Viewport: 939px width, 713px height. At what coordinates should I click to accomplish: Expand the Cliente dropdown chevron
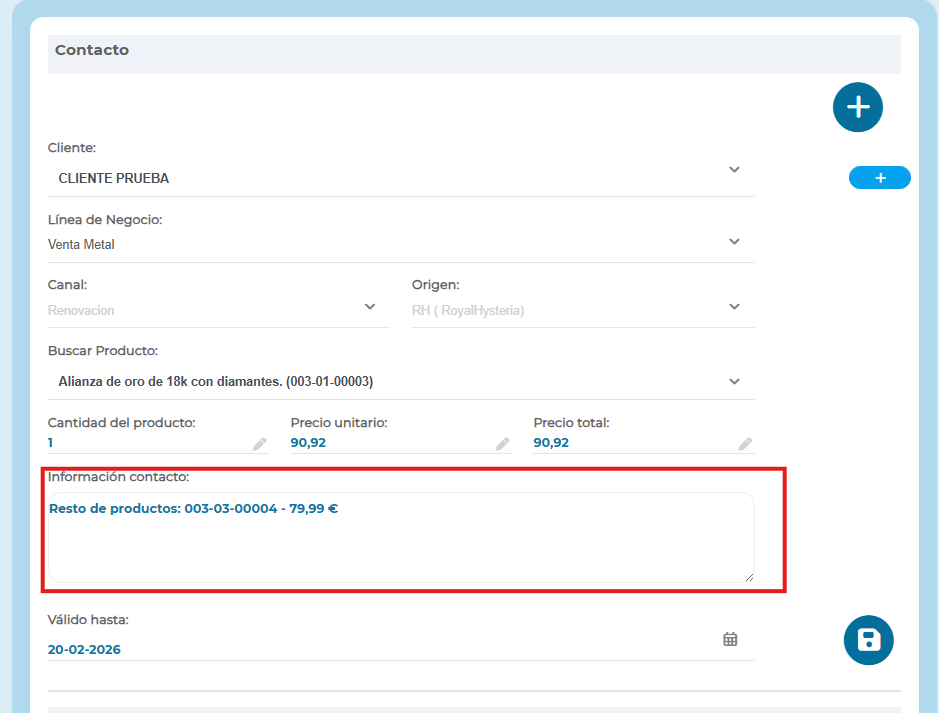[734, 170]
